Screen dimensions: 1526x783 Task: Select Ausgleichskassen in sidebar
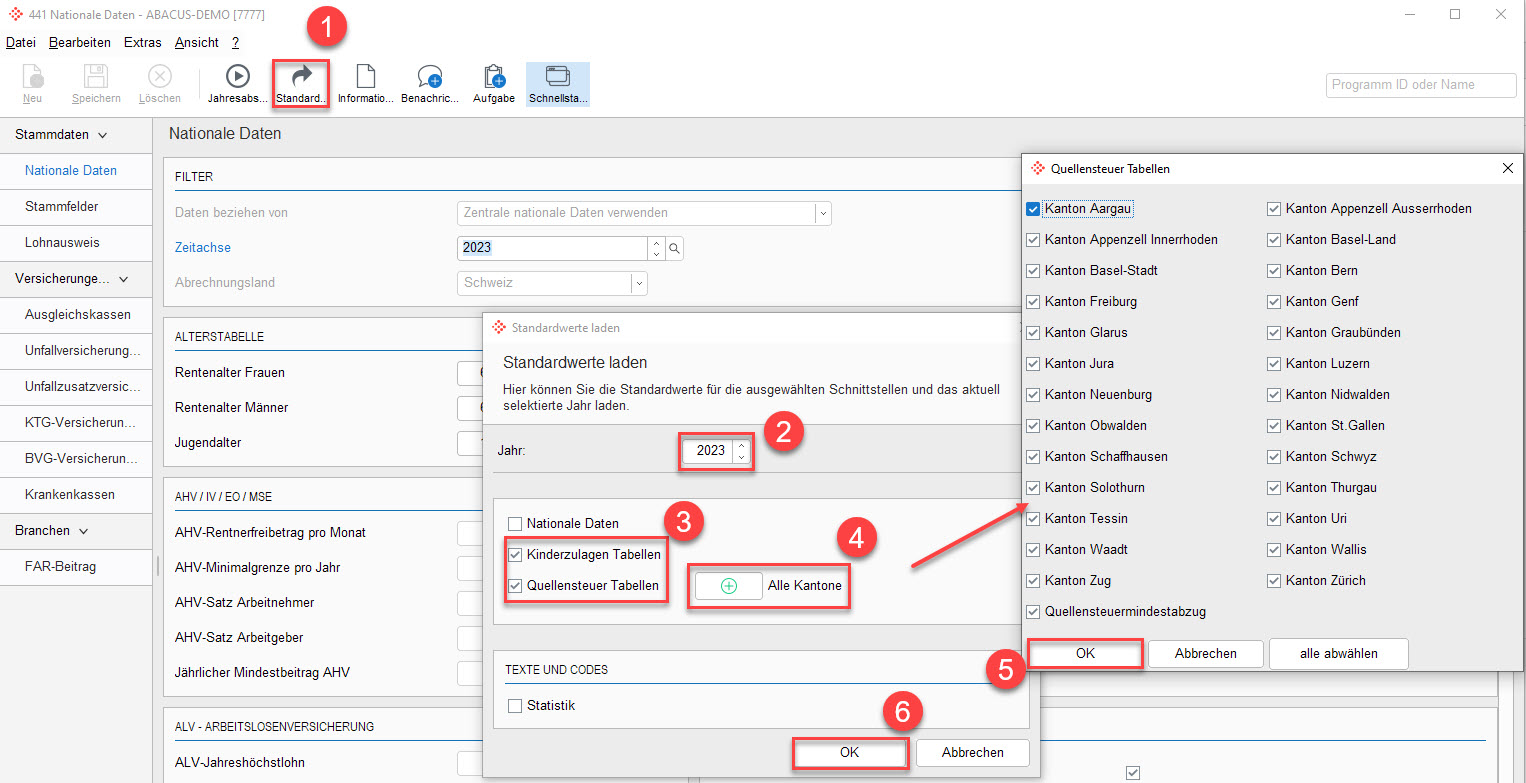point(78,315)
